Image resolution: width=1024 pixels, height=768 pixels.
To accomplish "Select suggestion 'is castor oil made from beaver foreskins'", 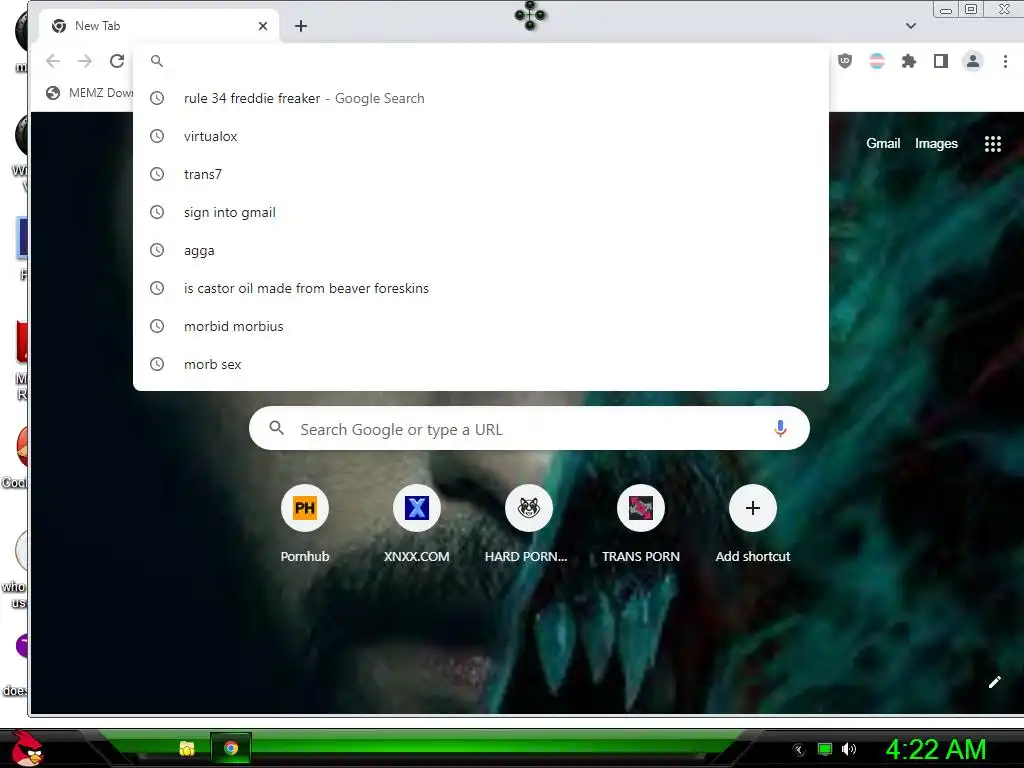I will click(x=481, y=288).
